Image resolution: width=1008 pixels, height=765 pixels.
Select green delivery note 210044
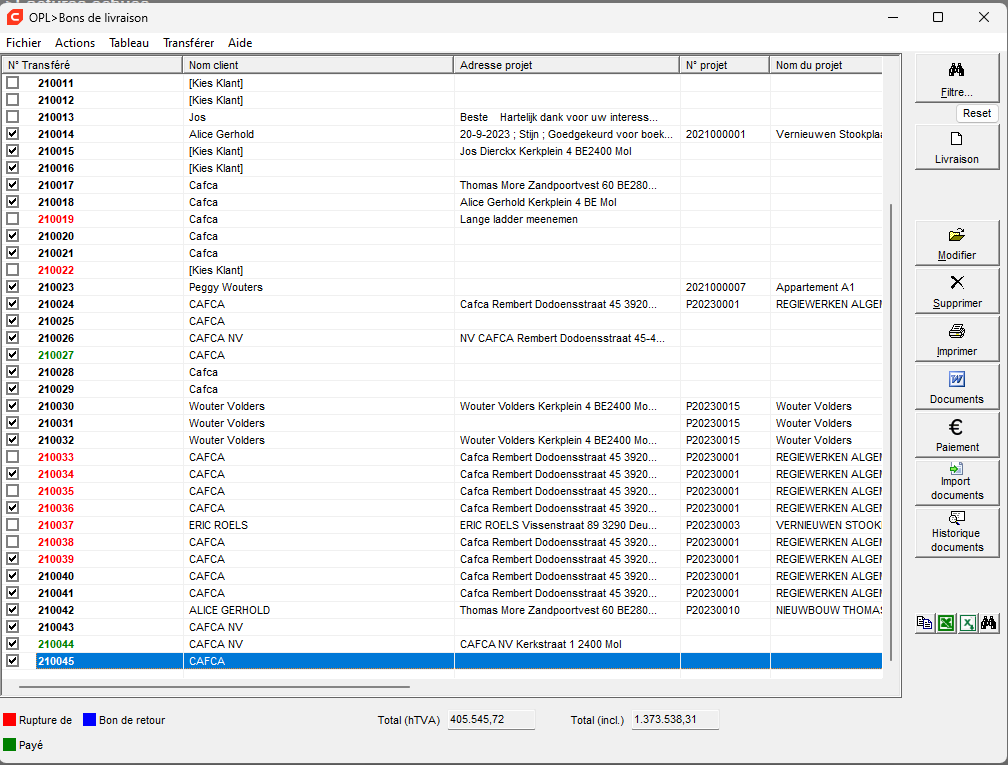tap(56, 644)
